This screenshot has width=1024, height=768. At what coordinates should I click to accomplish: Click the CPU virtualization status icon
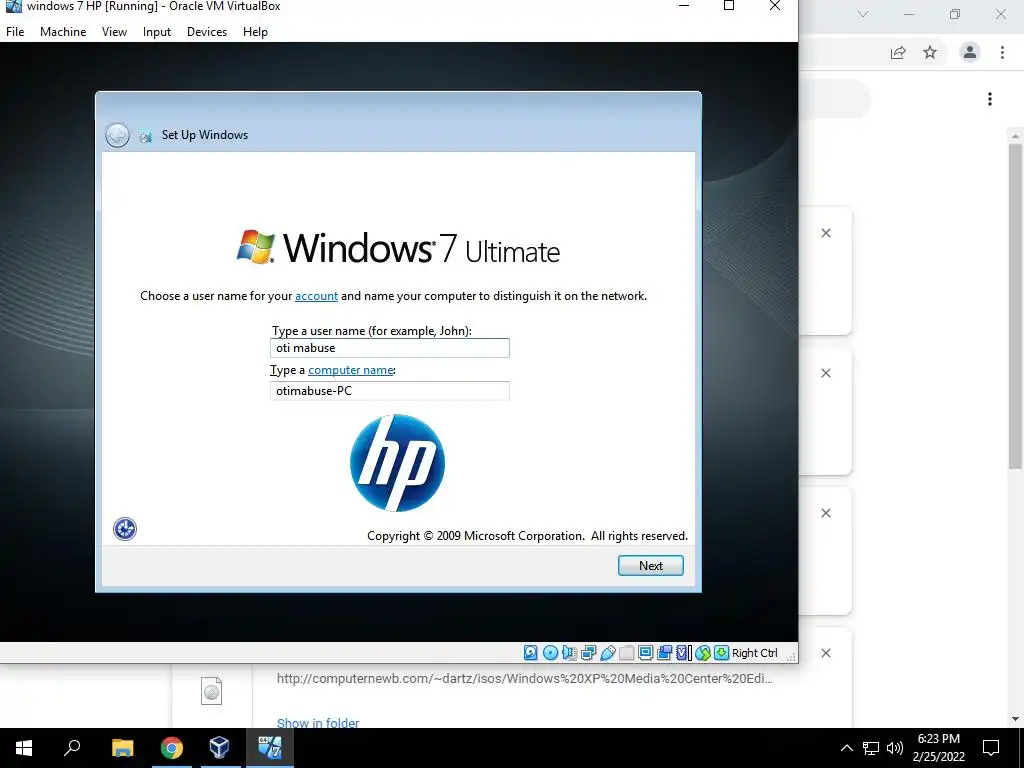pos(684,652)
